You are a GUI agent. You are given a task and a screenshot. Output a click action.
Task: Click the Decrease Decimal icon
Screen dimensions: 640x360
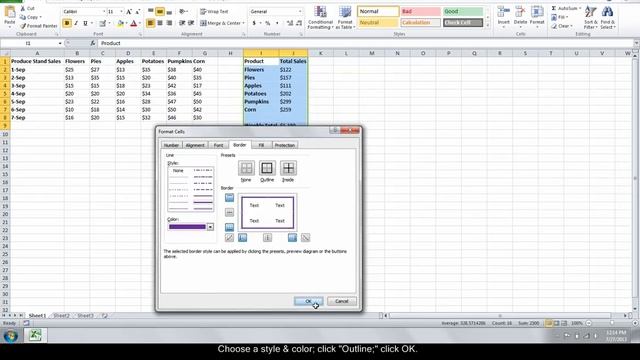point(299,23)
